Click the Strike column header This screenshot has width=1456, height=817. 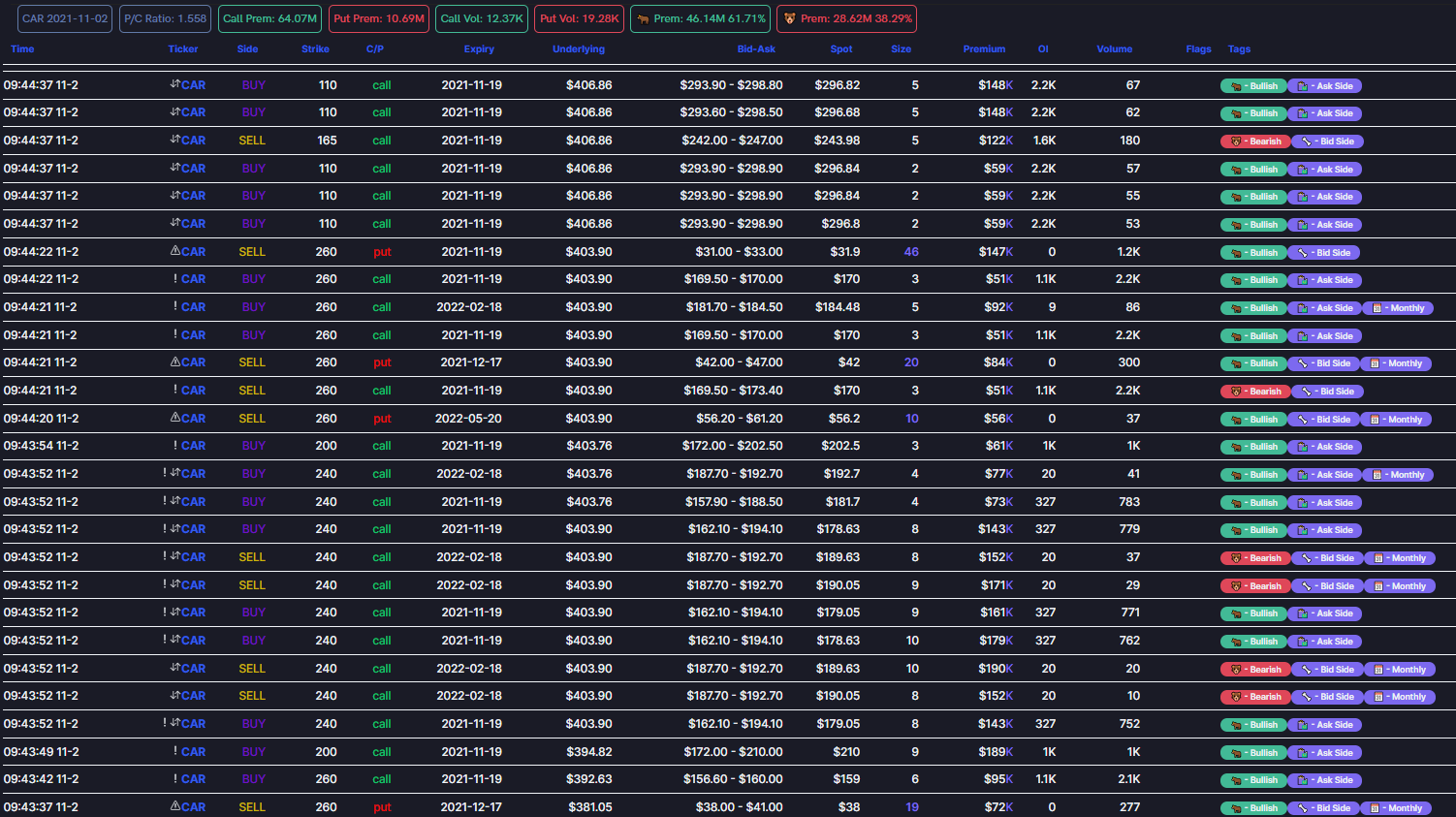coord(315,48)
